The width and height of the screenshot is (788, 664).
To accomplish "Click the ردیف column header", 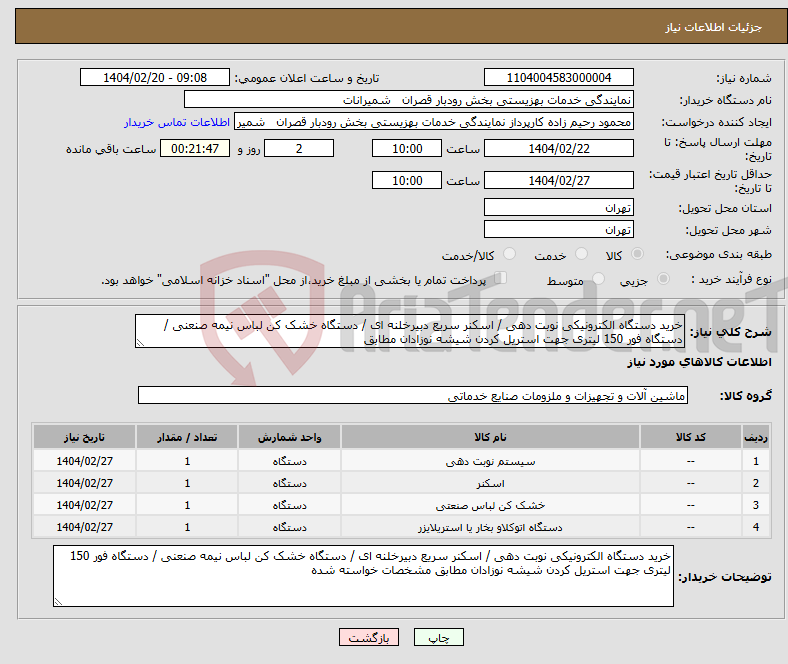I will coord(755,437).
